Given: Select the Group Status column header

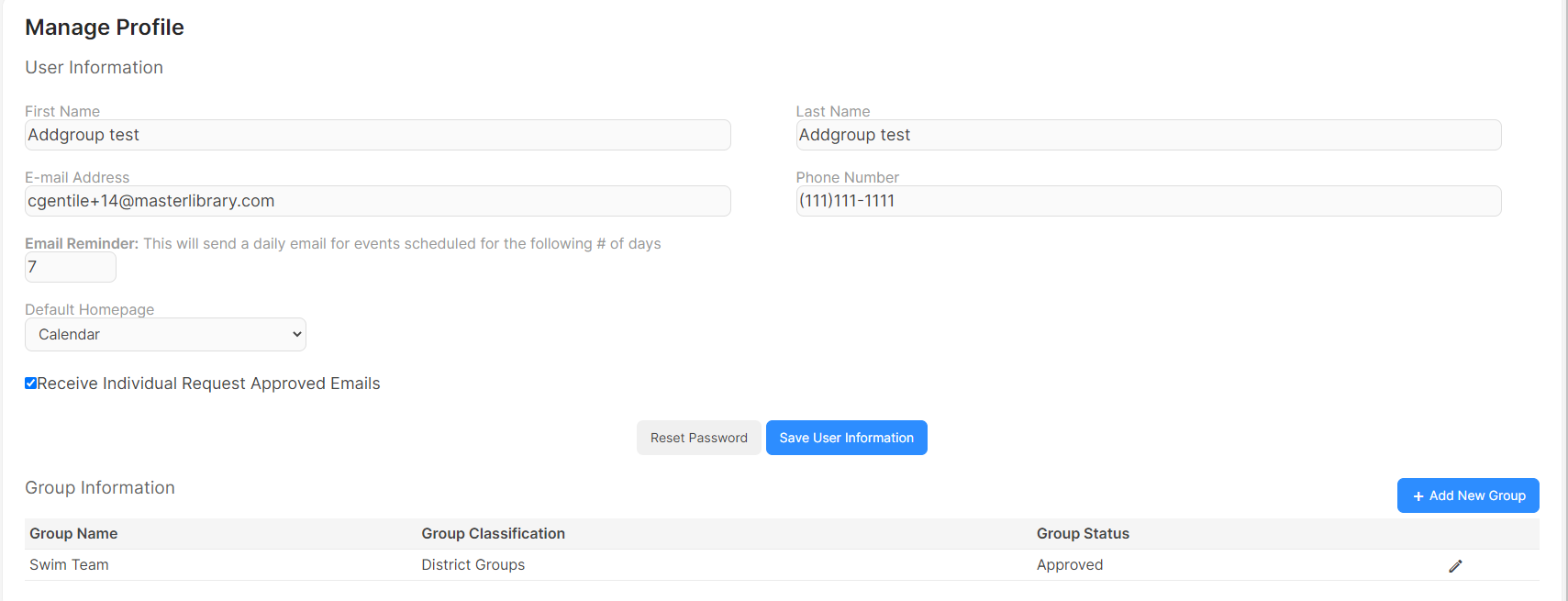Looking at the screenshot, I should pos(1083,534).
